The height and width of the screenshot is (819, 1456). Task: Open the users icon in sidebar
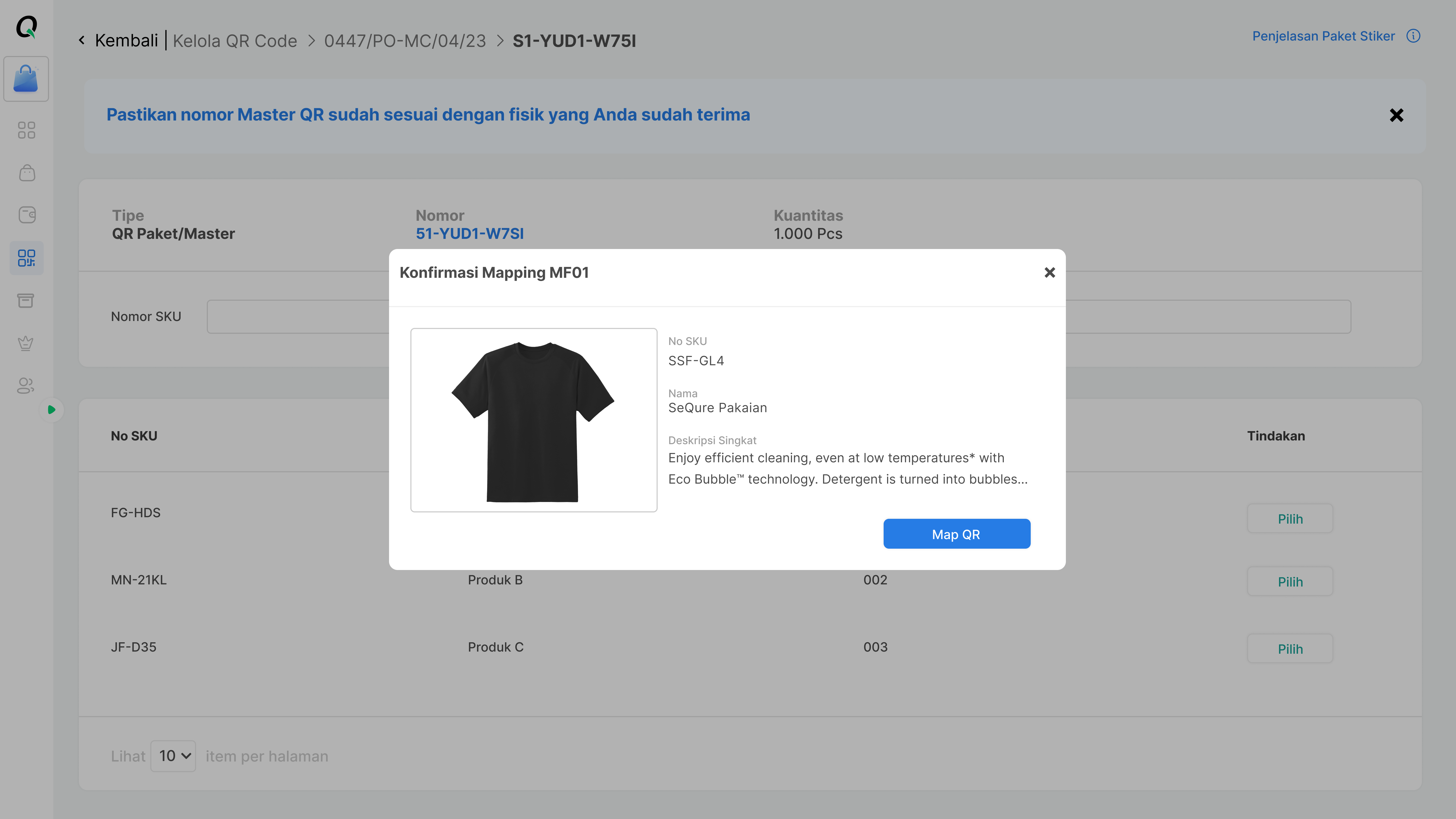25,386
